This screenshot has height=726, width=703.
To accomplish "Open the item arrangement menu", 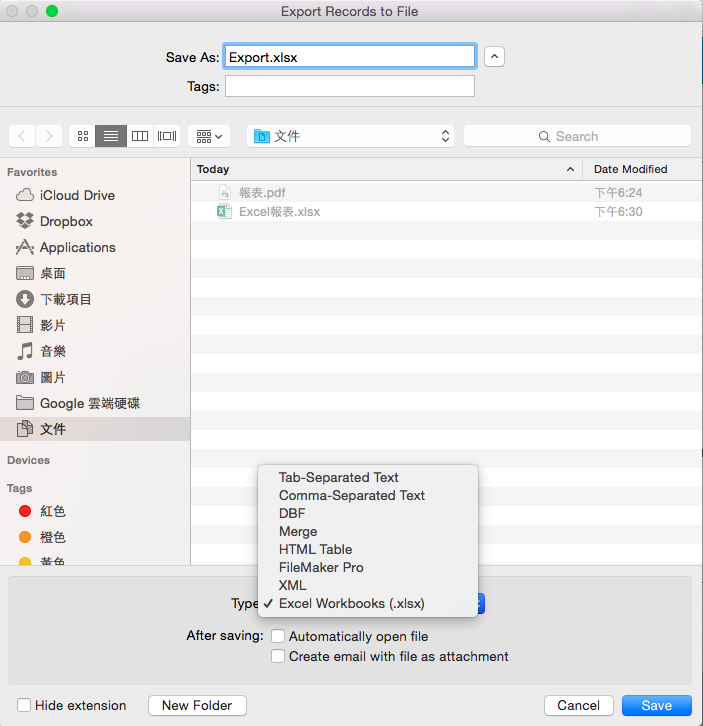I will pos(209,136).
